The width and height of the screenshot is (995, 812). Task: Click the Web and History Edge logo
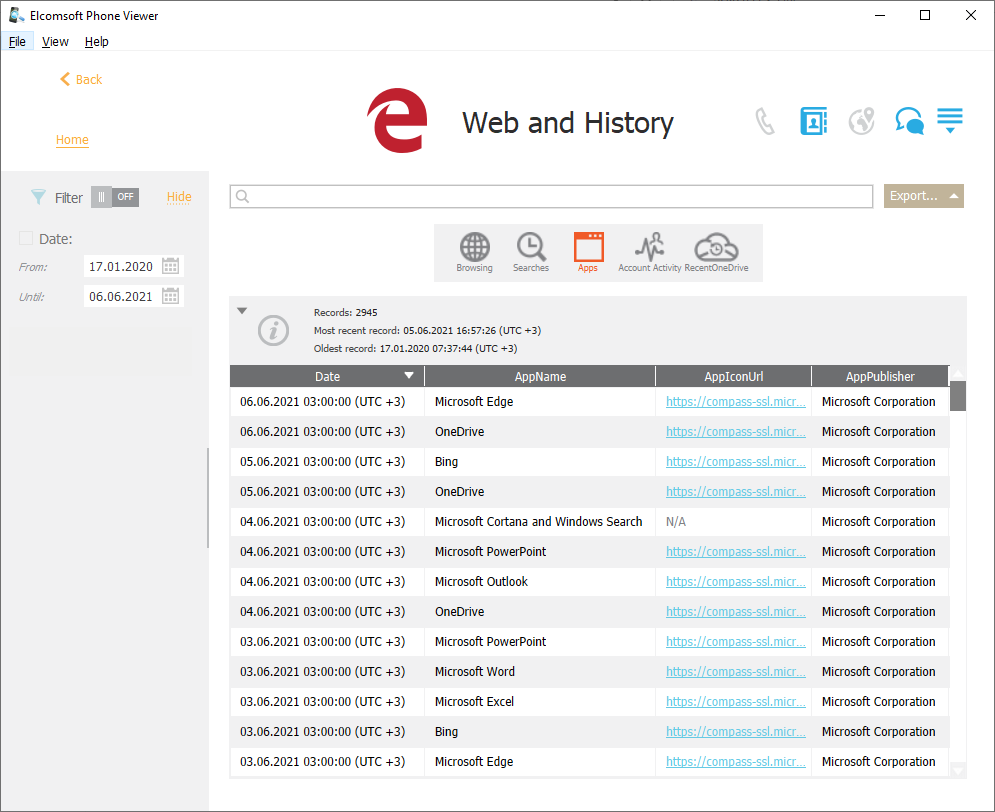tap(398, 121)
